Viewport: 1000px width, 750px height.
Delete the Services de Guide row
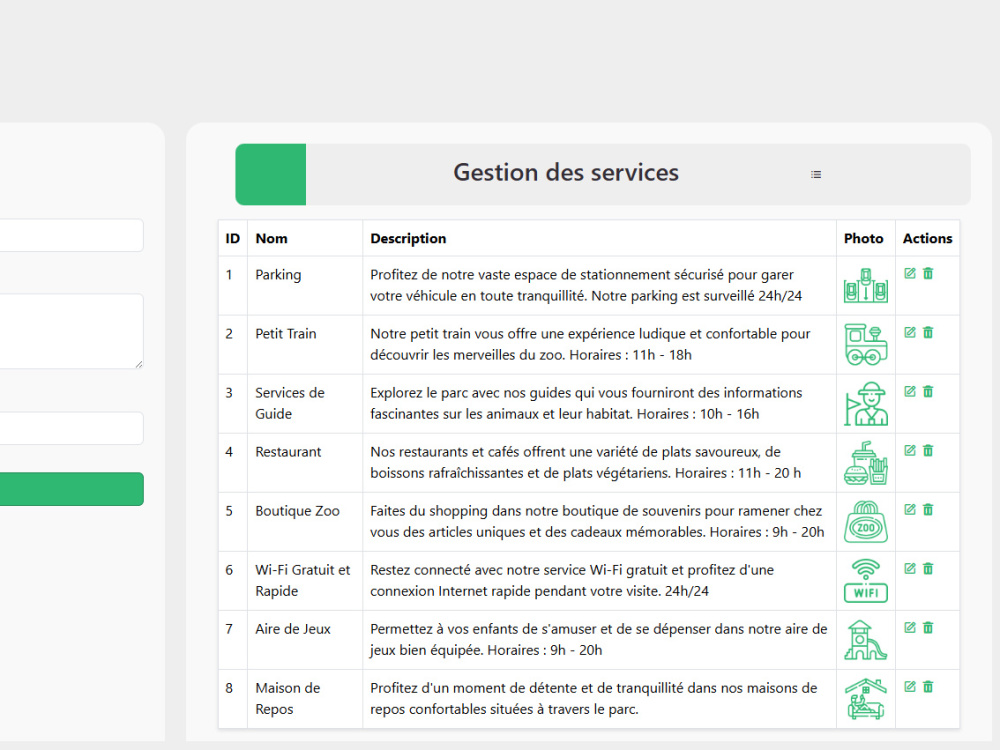tap(928, 392)
